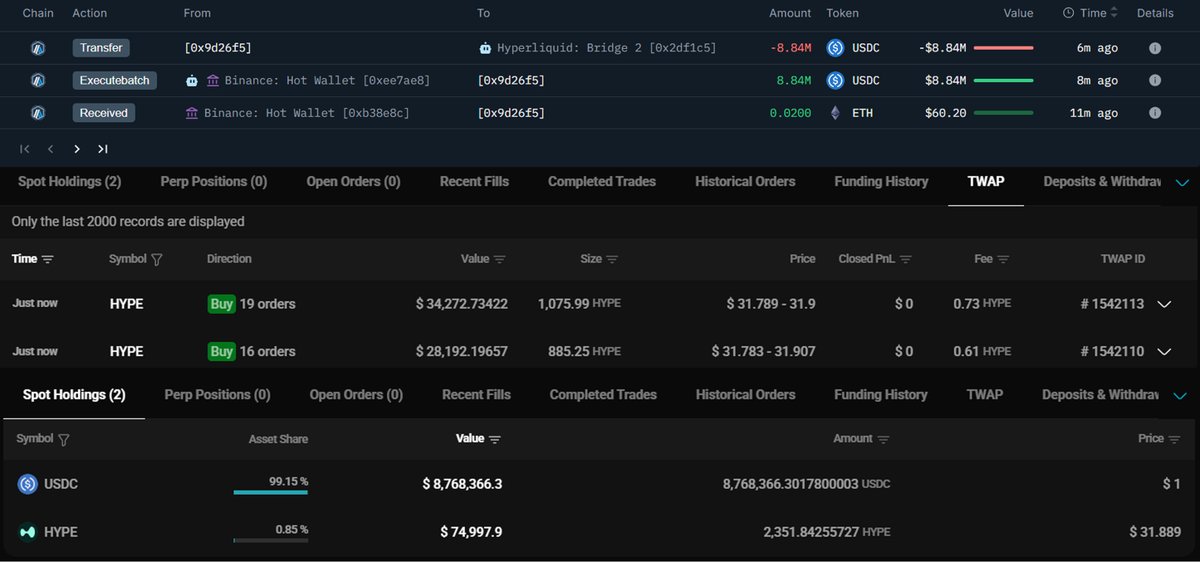This screenshot has height=562, width=1200.
Task: Go to next page arrow
Action: (77, 149)
